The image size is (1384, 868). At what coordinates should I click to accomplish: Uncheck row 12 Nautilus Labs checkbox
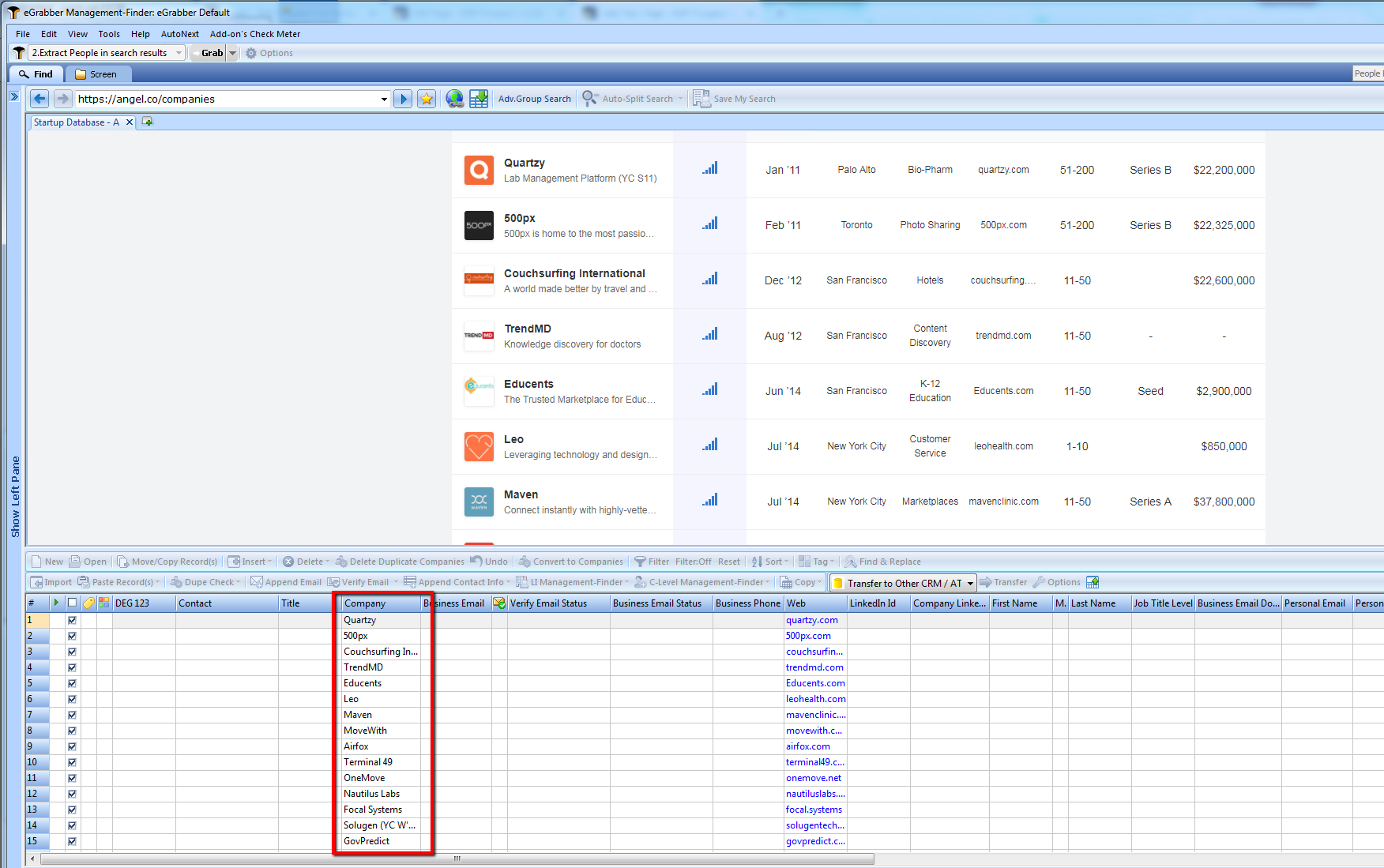pyautogui.click(x=73, y=794)
